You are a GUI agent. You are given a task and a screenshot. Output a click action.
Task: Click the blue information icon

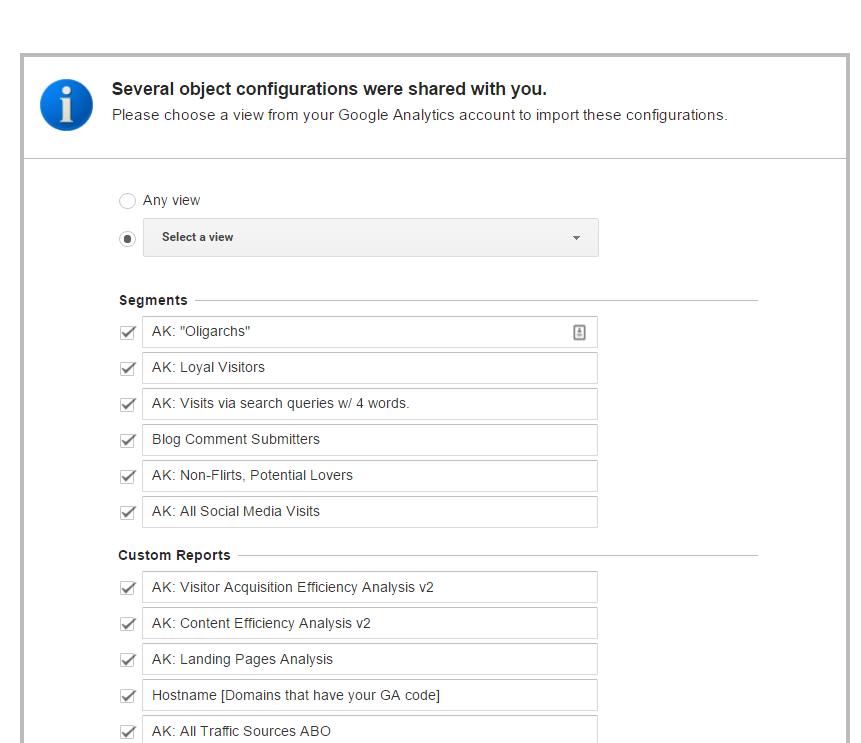[66, 104]
